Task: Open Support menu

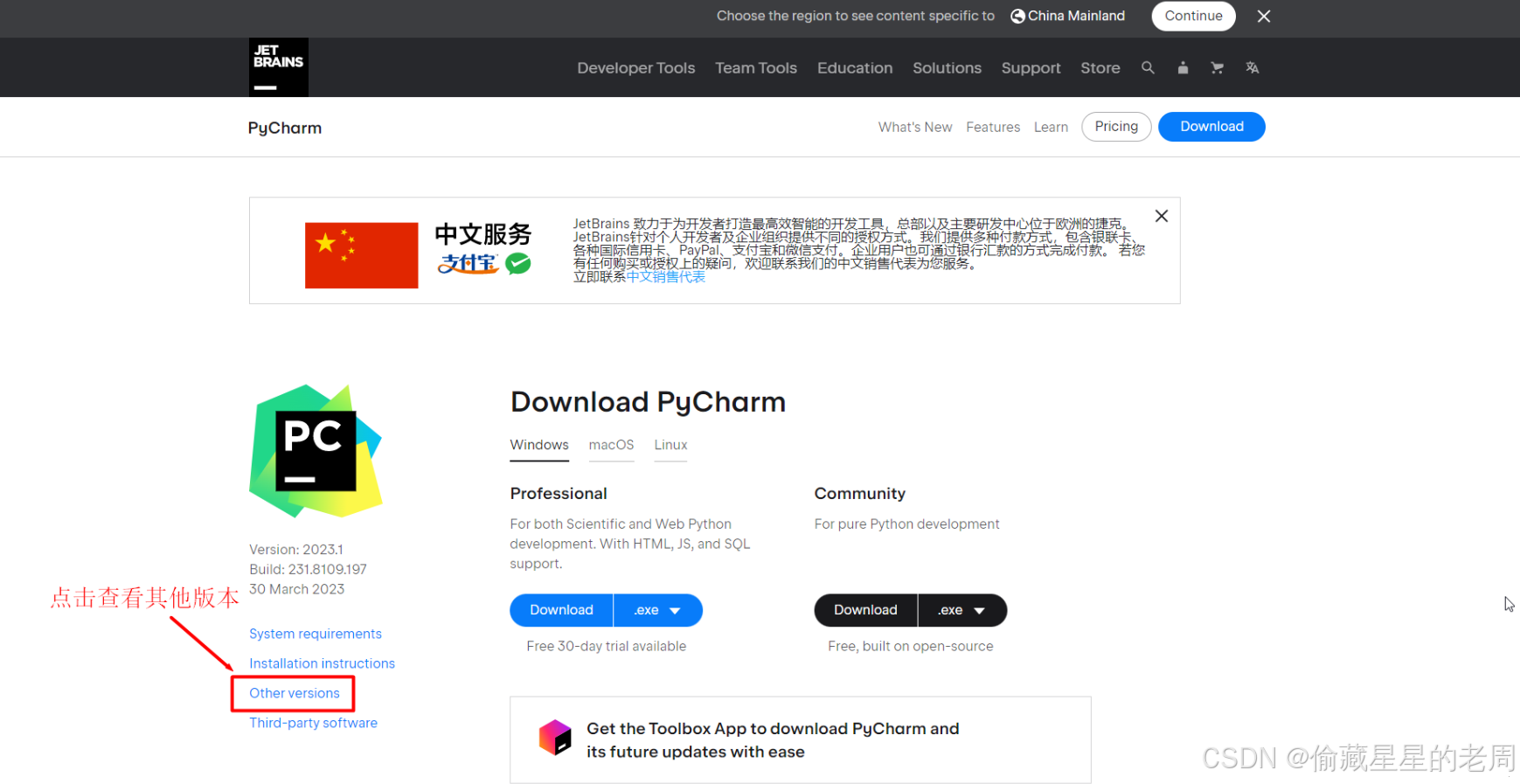Action: pos(1031,67)
